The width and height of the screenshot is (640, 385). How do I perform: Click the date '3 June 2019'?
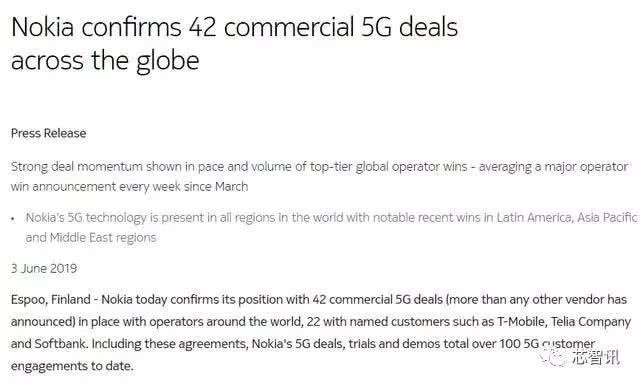pyautogui.click(x=44, y=269)
